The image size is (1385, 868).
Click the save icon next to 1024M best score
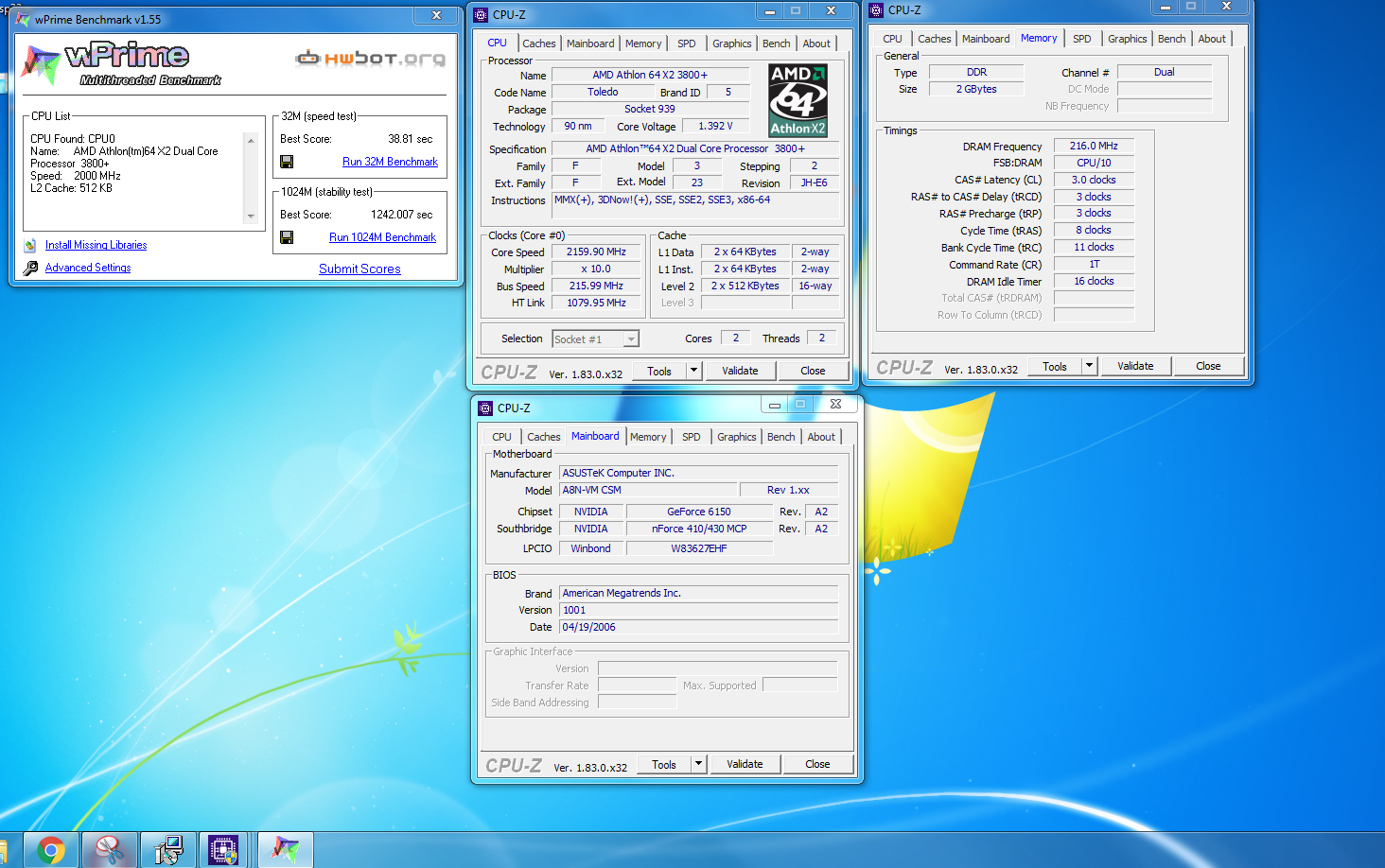[287, 237]
